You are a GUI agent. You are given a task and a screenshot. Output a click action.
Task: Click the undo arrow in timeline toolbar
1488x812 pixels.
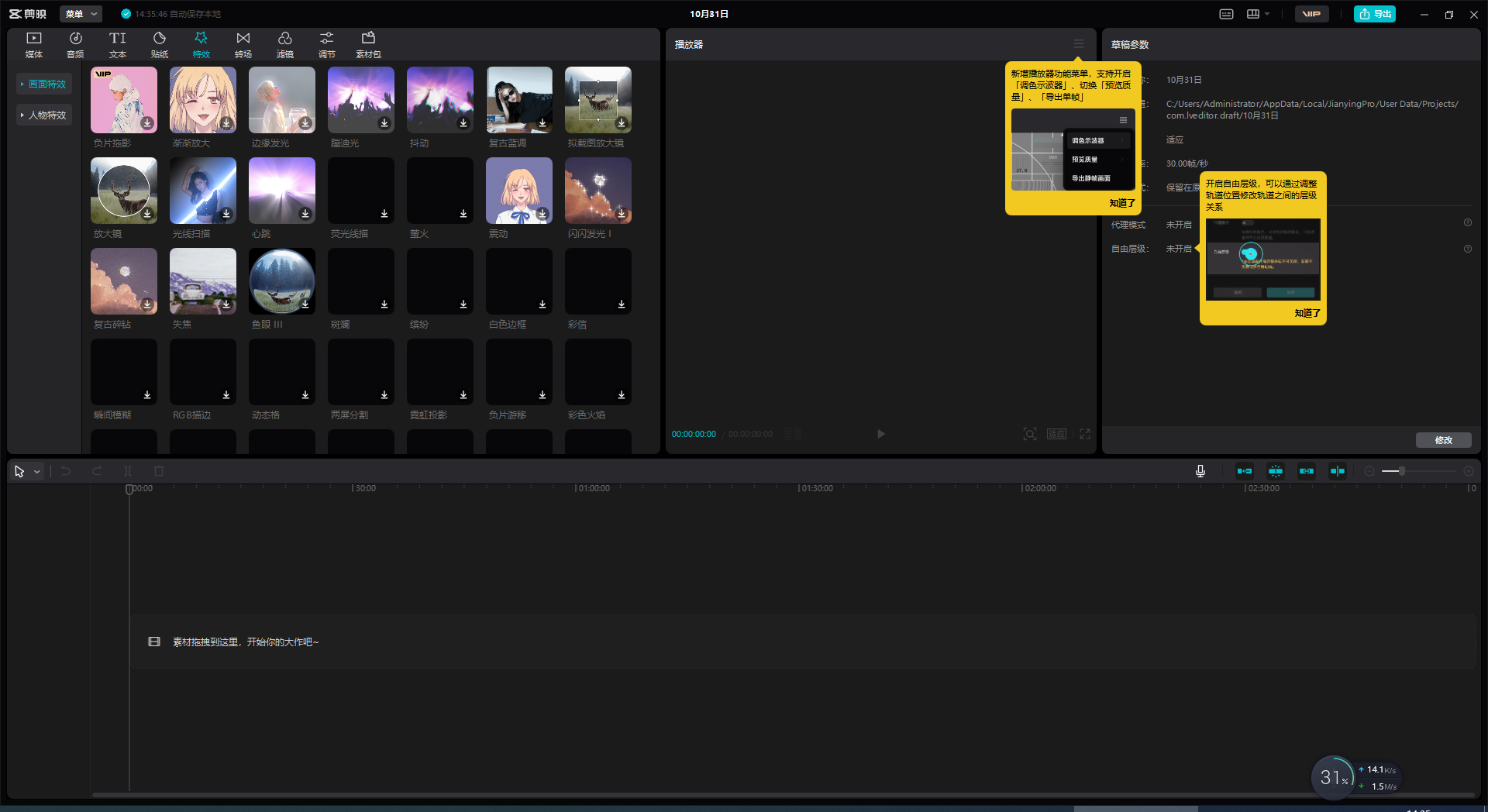[x=66, y=471]
